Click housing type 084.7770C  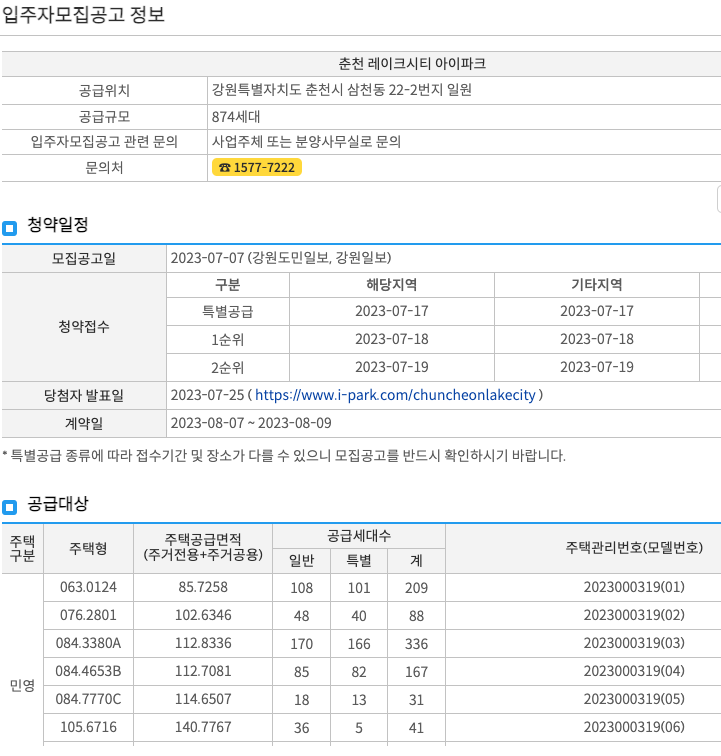tap(88, 699)
